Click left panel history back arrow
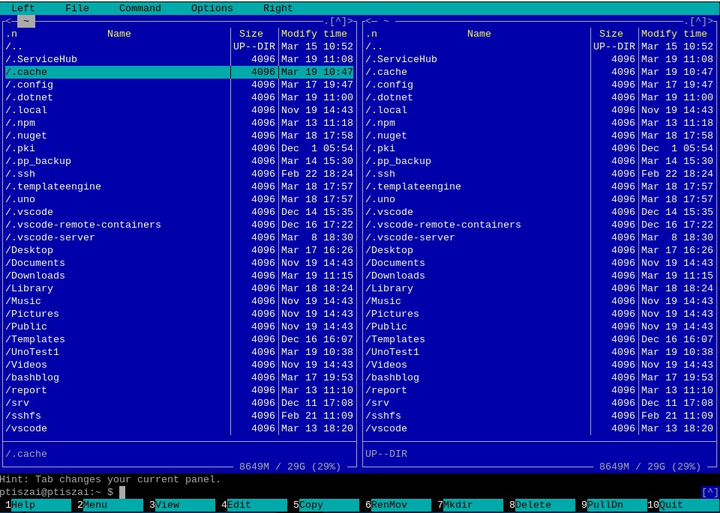720x513 pixels. coord(8,21)
